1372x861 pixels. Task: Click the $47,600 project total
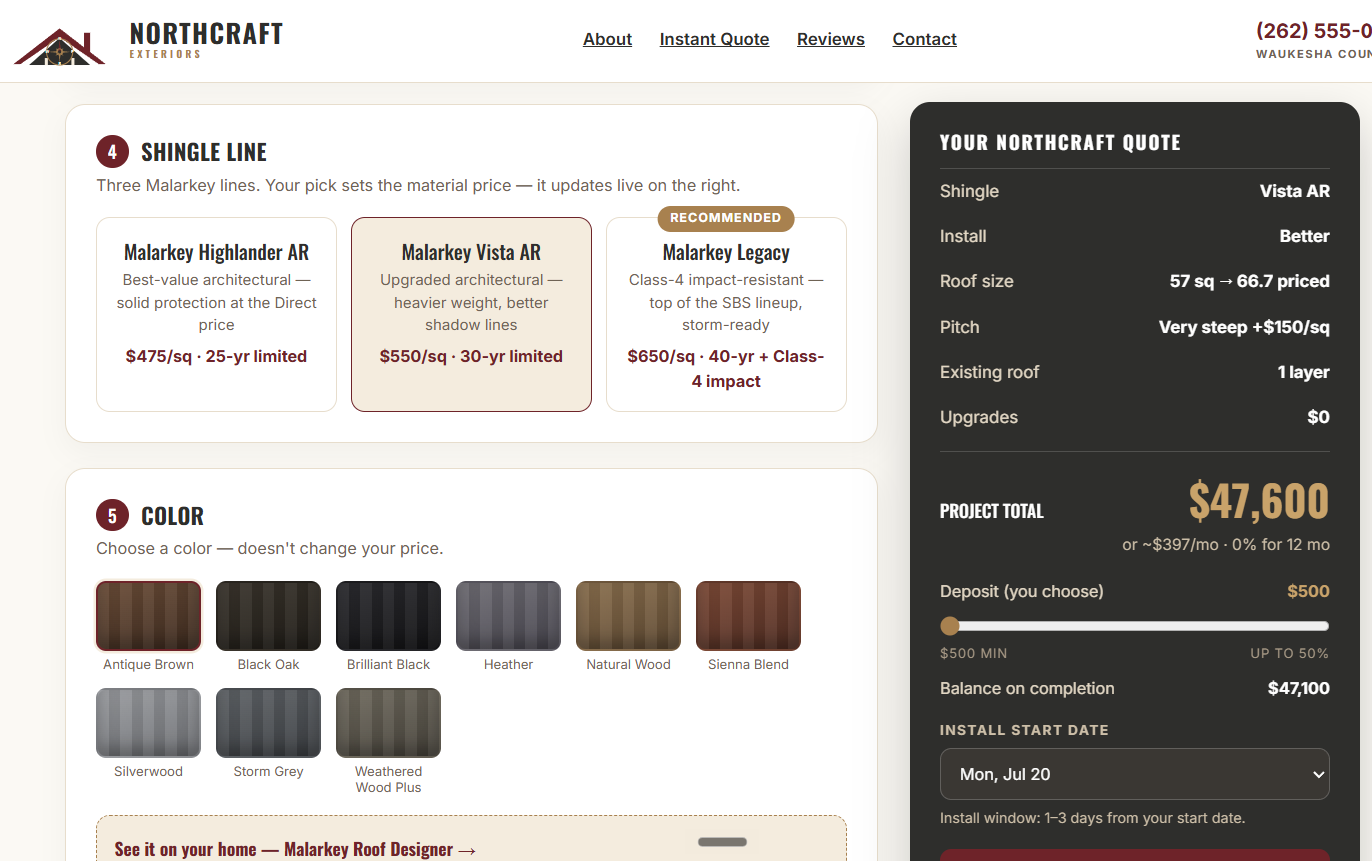[x=1258, y=501]
